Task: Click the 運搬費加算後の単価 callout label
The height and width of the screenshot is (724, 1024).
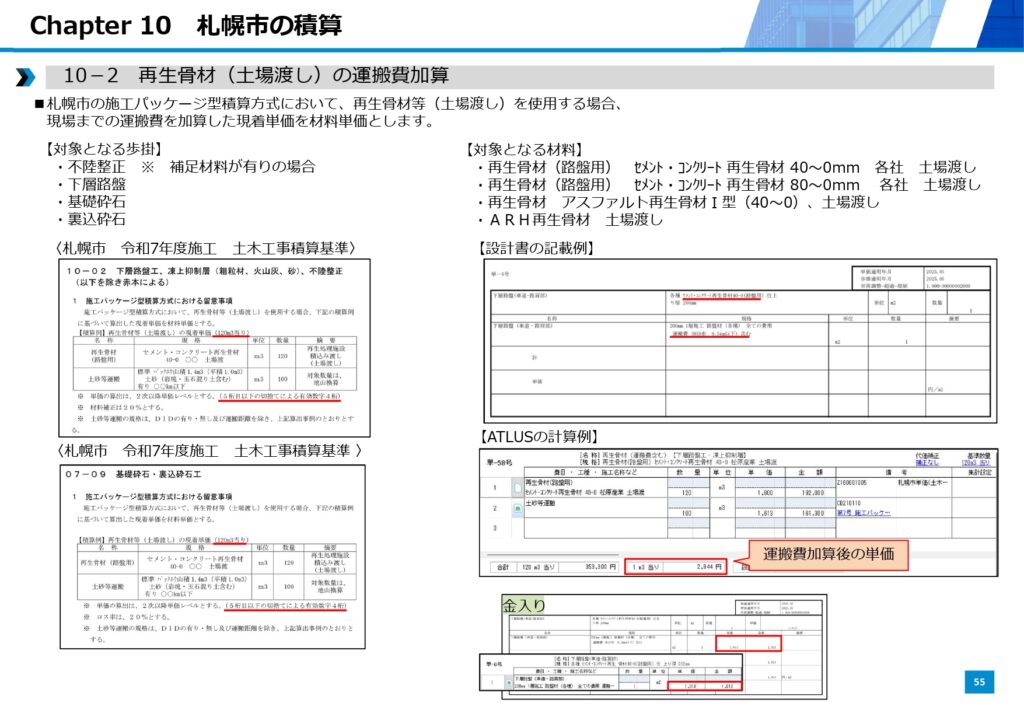Action: tap(828, 555)
